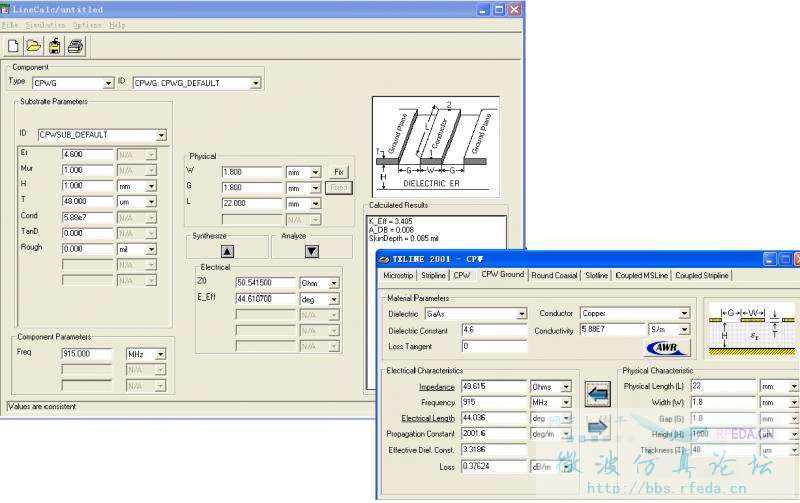Open the component Type dropdown showing CPWG

(108, 83)
